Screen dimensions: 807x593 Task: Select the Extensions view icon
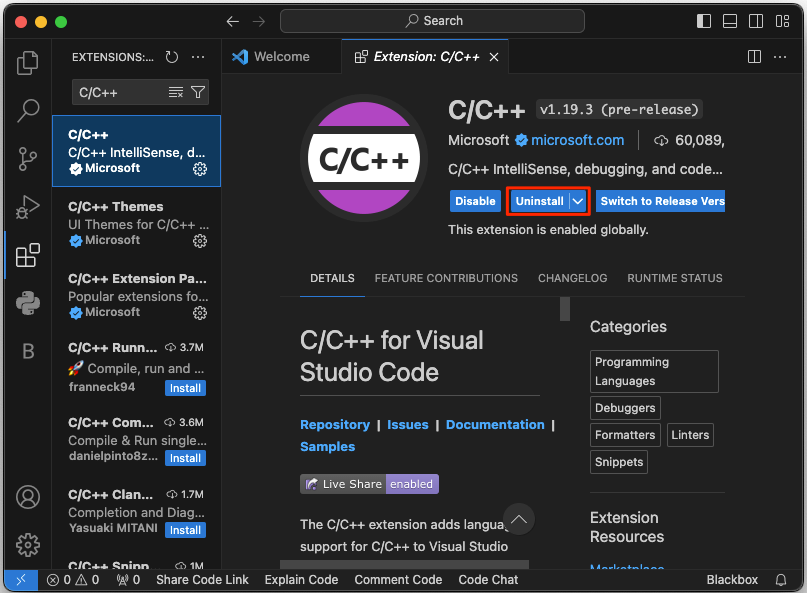[28, 255]
